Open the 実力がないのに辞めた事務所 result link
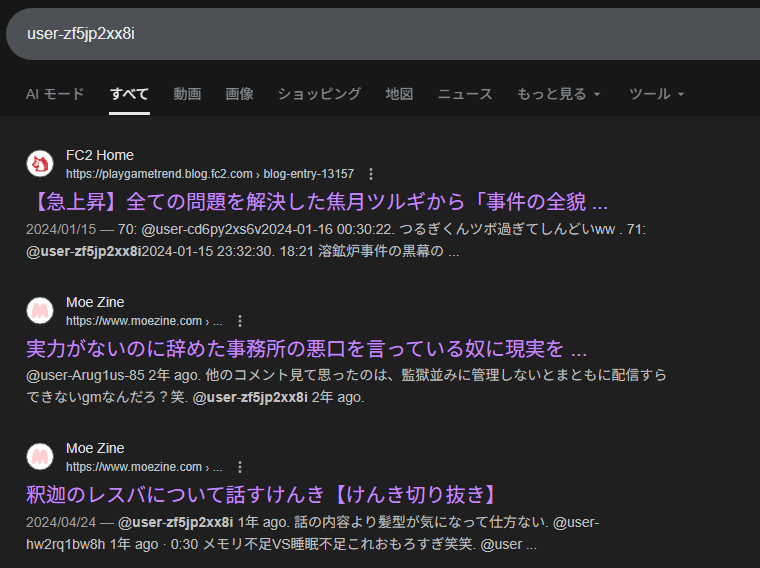This screenshot has width=760, height=568. [306, 349]
